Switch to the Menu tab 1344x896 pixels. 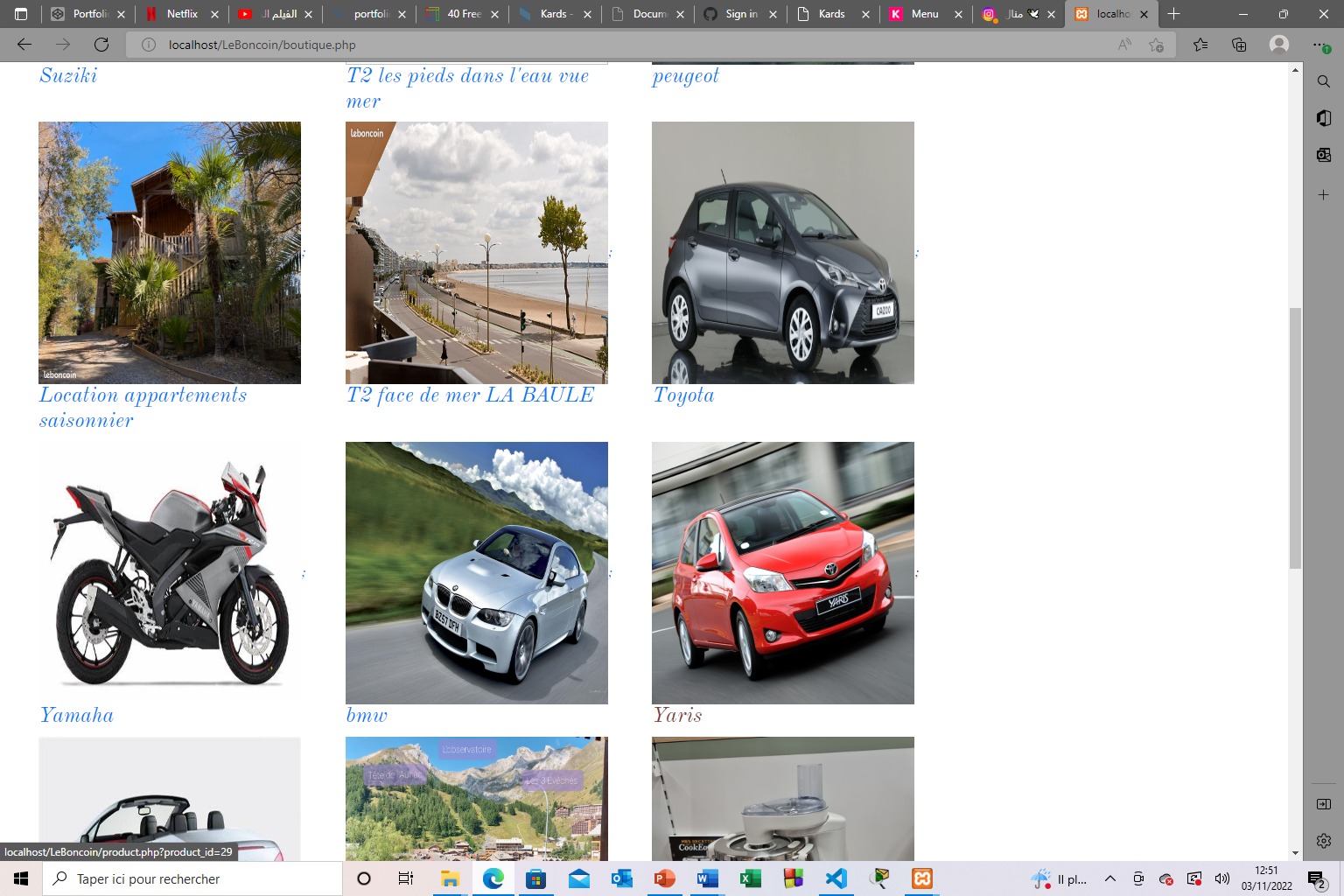point(925,14)
